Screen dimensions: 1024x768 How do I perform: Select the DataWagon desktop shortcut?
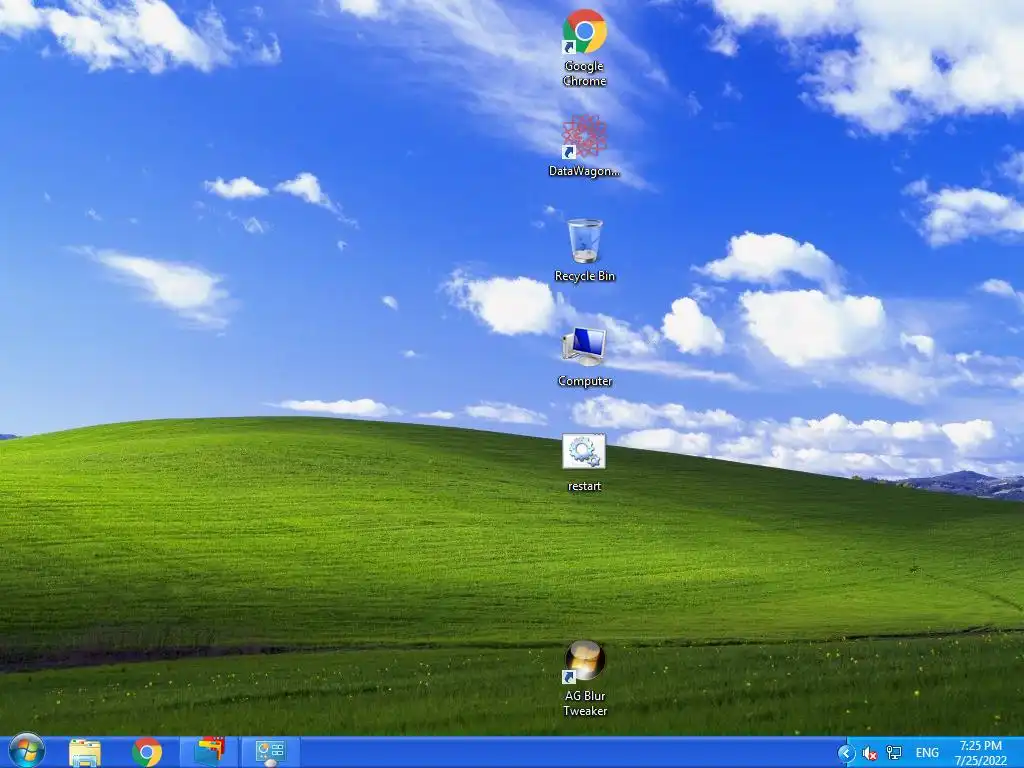[584, 146]
